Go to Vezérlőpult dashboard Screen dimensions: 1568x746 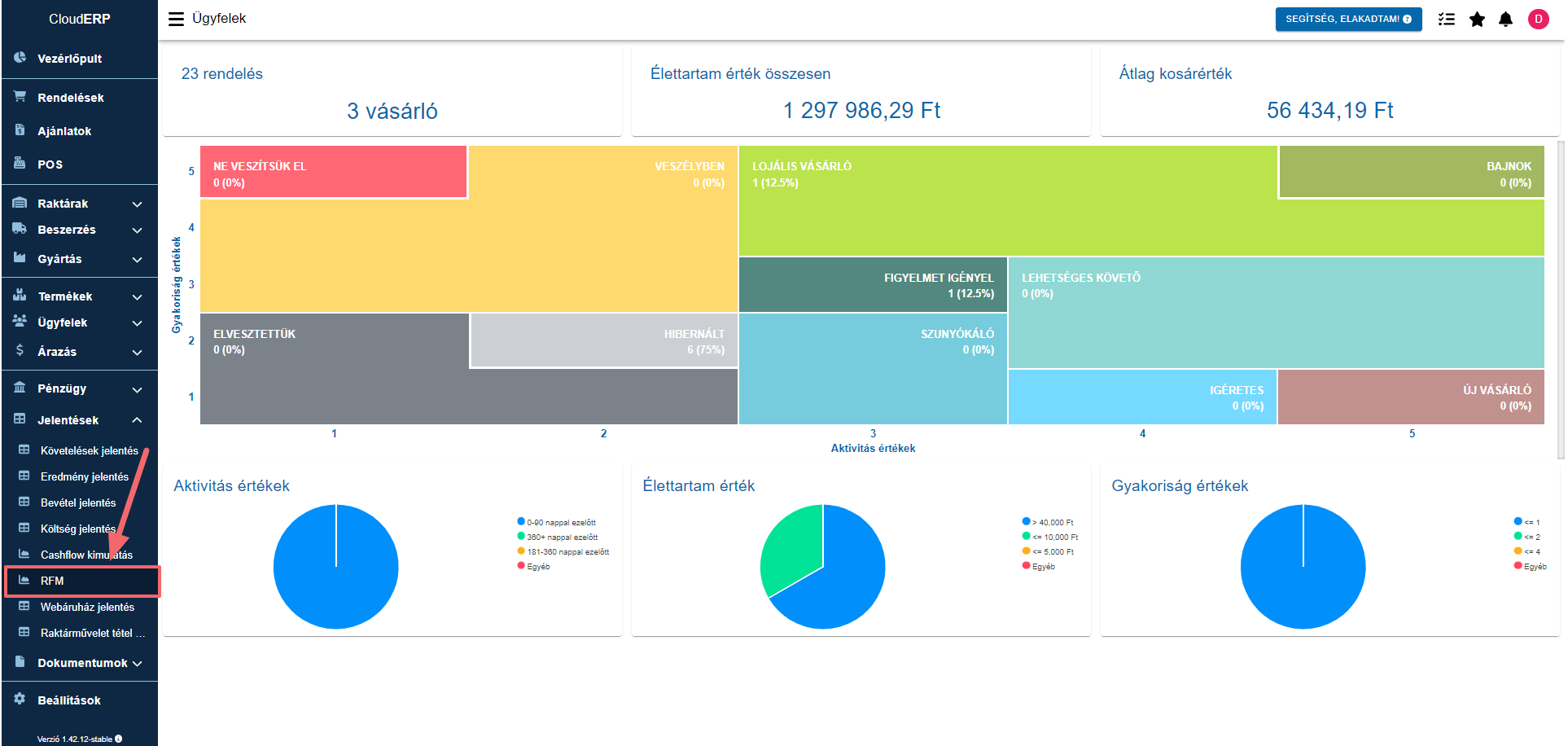coord(69,59)
